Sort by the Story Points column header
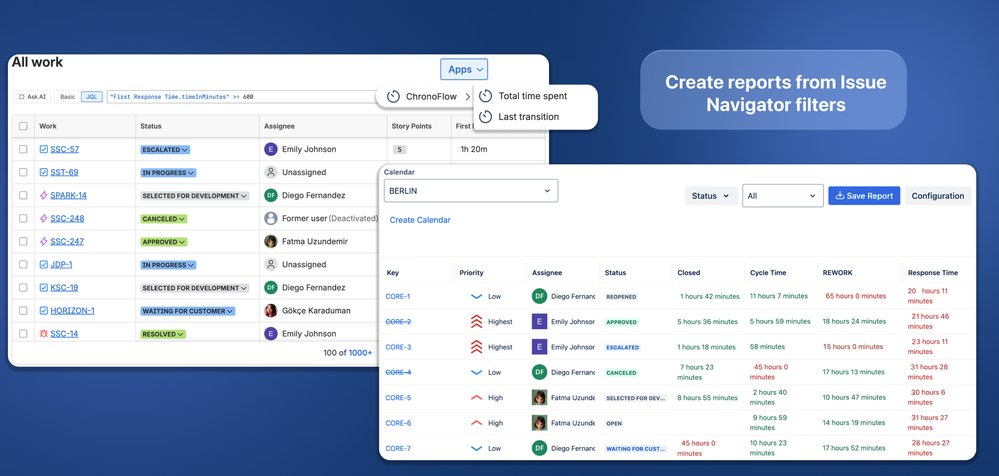Image resolution: width=999 pixels, height=476 pixels. pyautogui.click(x=412, y=126)
